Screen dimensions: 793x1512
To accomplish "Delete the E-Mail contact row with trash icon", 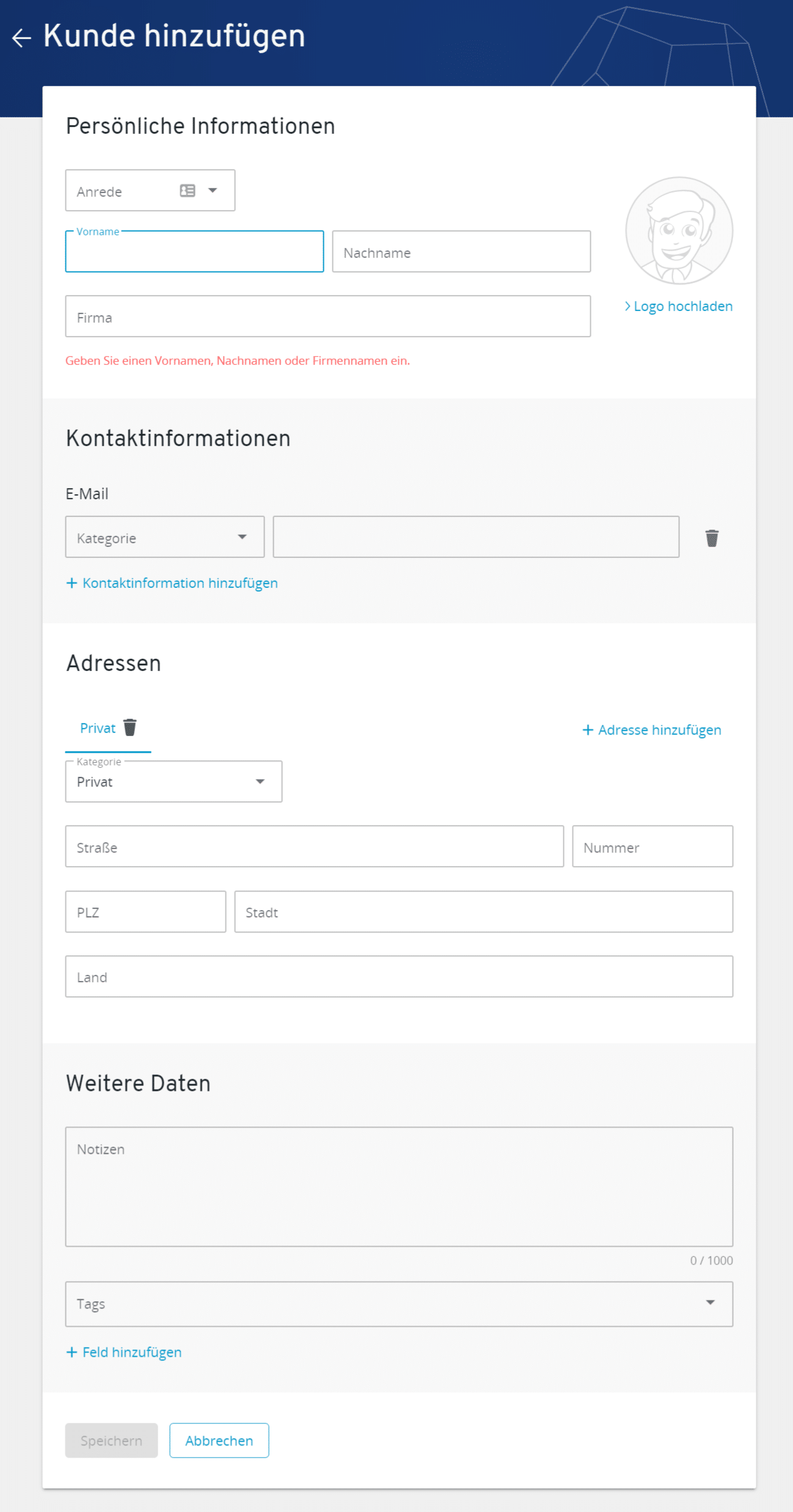I will click(712, 538).
